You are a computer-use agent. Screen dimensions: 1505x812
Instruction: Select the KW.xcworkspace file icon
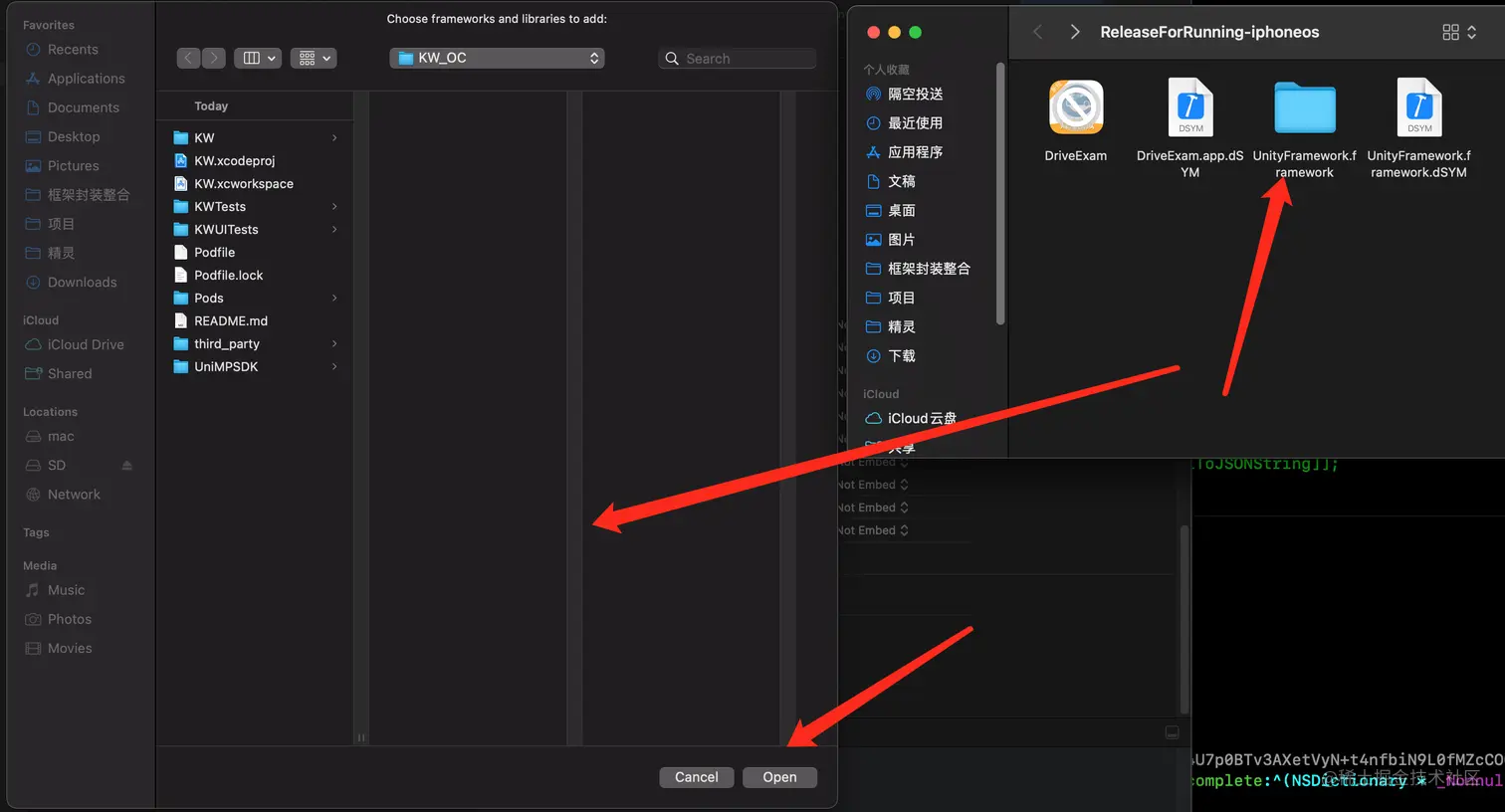[181, 184]
